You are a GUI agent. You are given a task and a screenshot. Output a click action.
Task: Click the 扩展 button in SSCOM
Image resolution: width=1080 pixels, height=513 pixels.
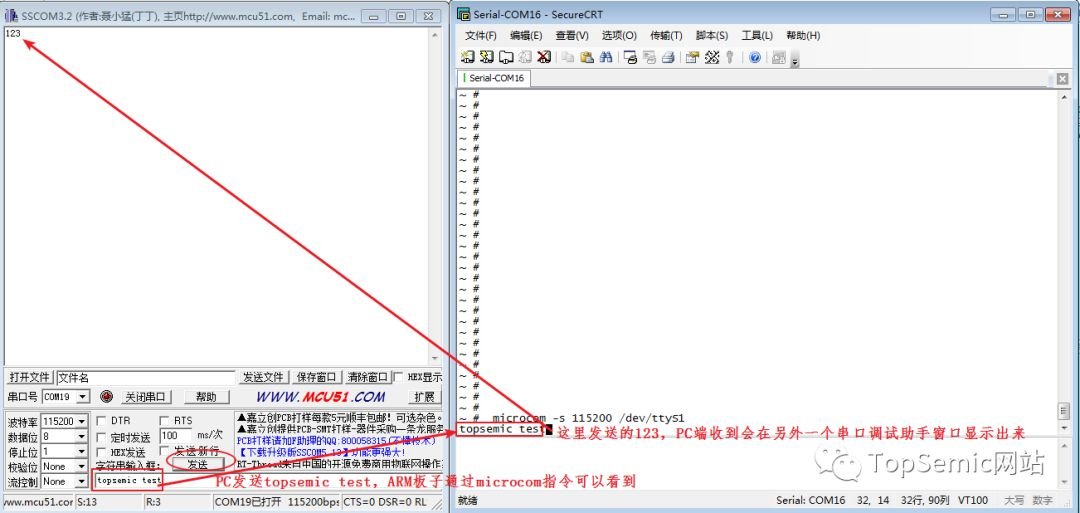pyautogui.click(x=424, y=397)
